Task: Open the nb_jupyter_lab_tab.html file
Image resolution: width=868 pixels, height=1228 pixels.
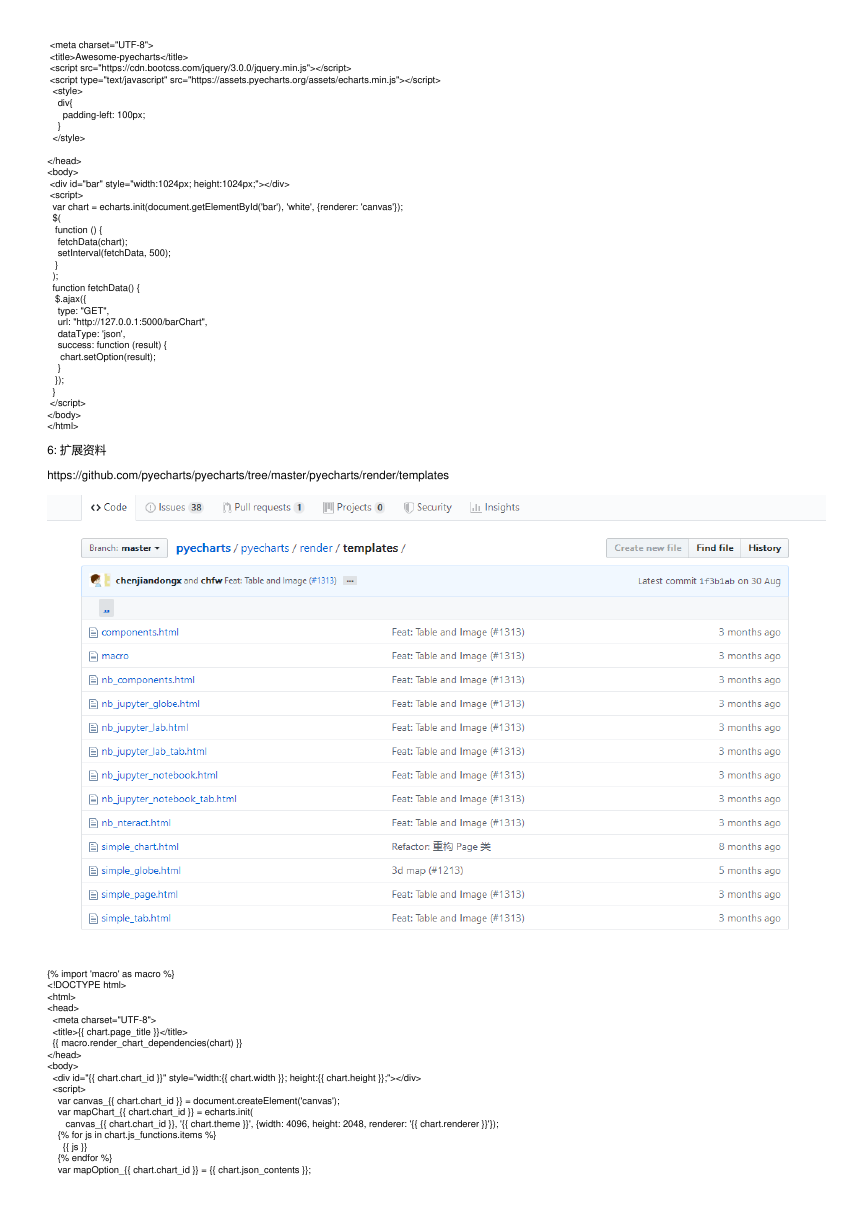Action: [x=154, y=752]
